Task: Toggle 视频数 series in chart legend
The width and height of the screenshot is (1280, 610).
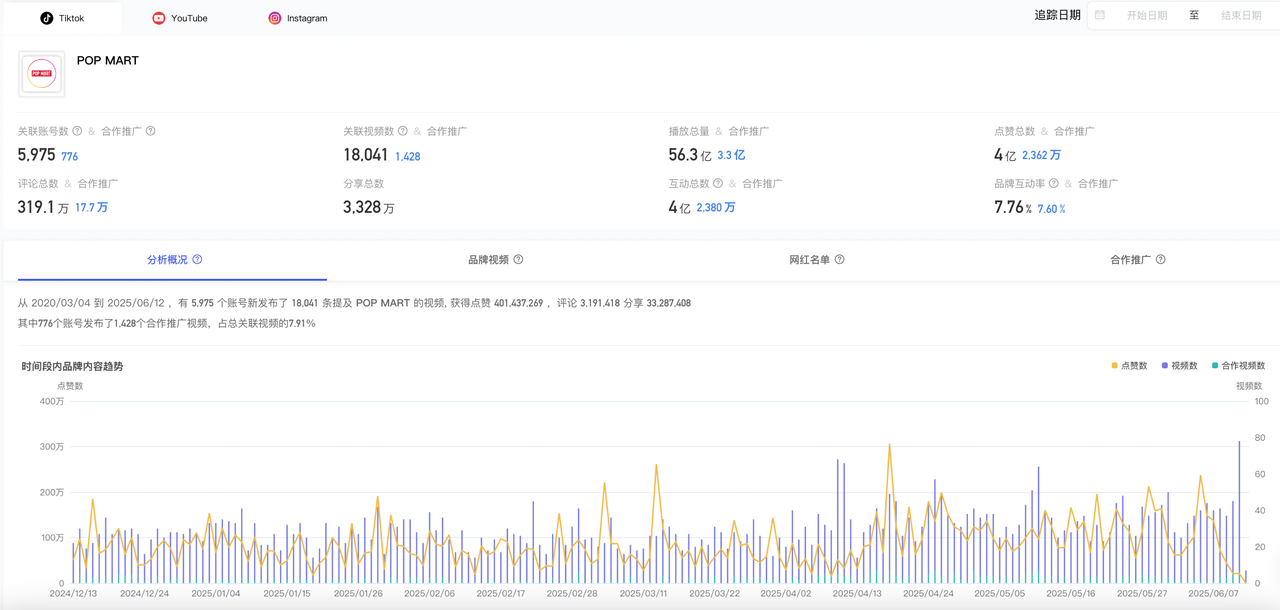Action: pos(1179,366)
